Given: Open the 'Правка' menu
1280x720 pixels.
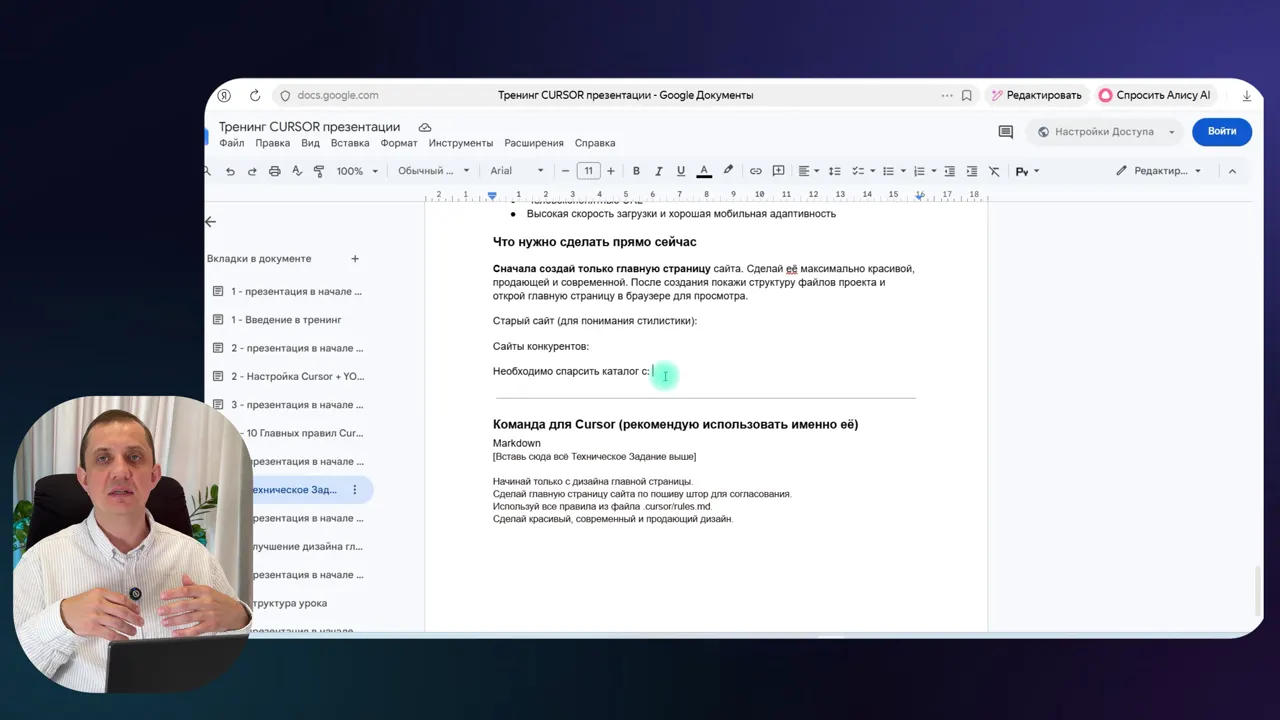Looking at the screenshot, I should [272, 143].
